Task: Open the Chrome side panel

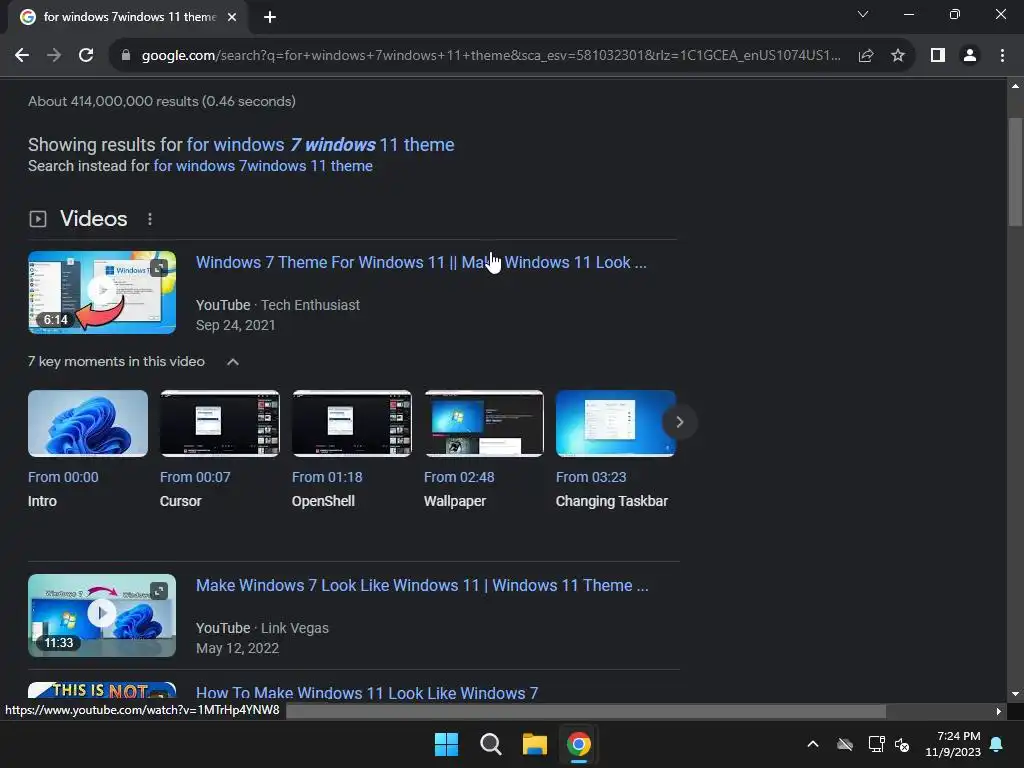Action: tap(938, 56)
